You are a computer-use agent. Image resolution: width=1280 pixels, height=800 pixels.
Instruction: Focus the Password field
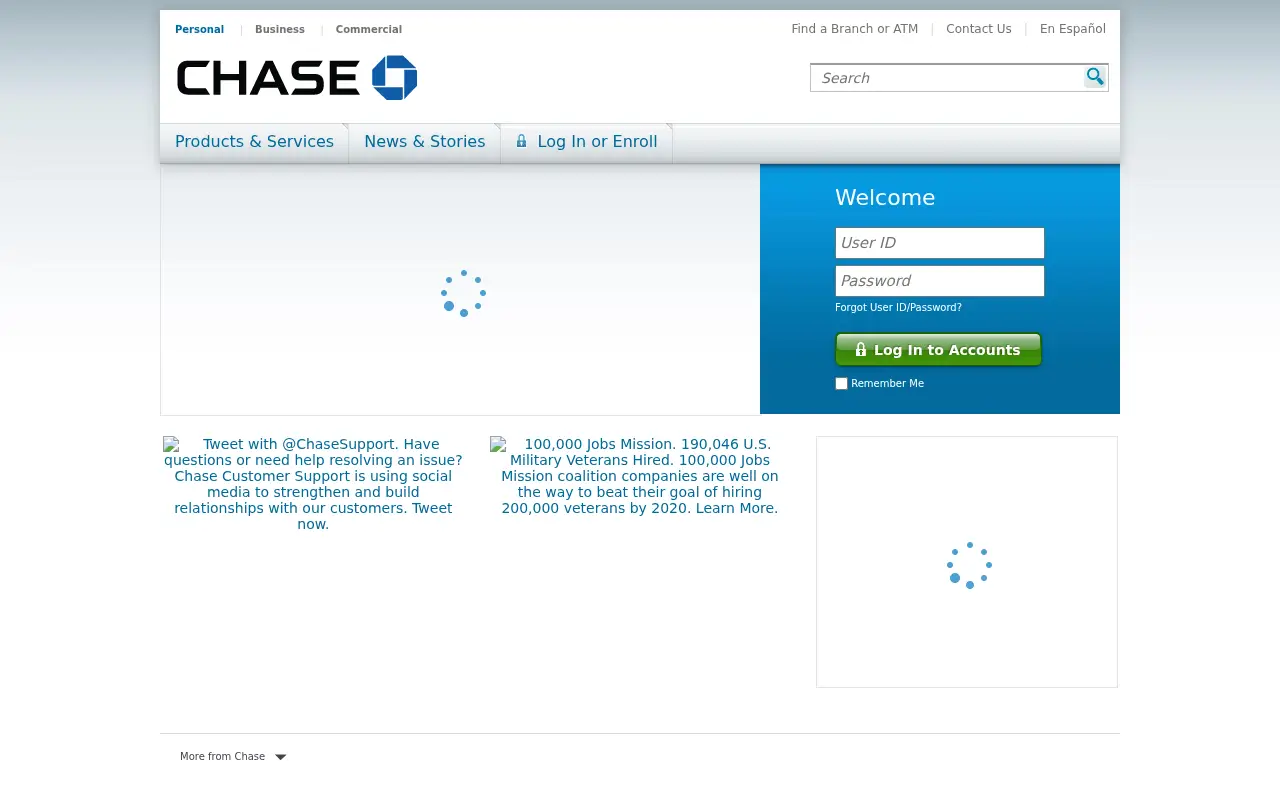click(940, 281)
